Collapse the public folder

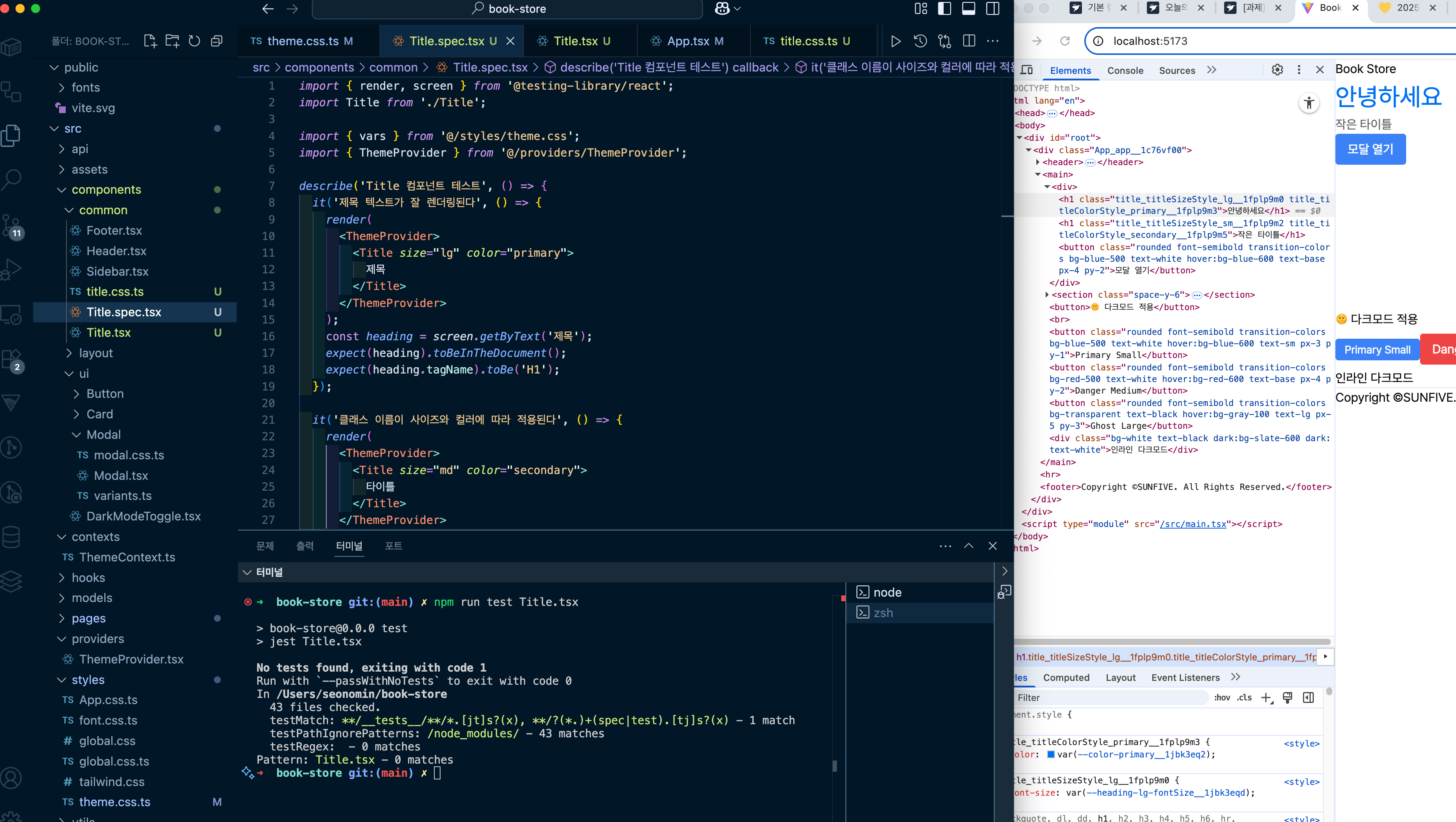(54, 67)
